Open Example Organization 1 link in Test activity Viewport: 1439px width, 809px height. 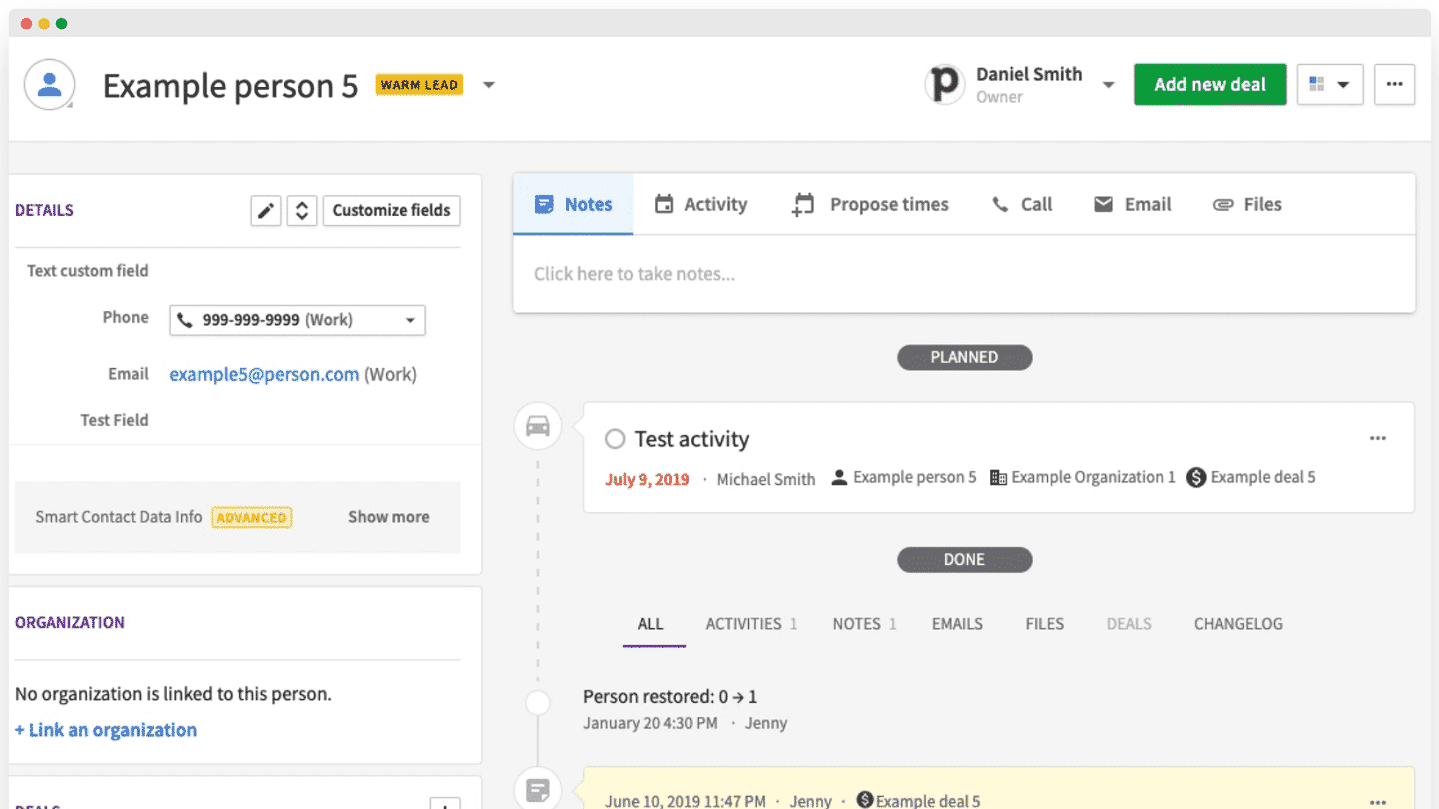[1093, 477]
